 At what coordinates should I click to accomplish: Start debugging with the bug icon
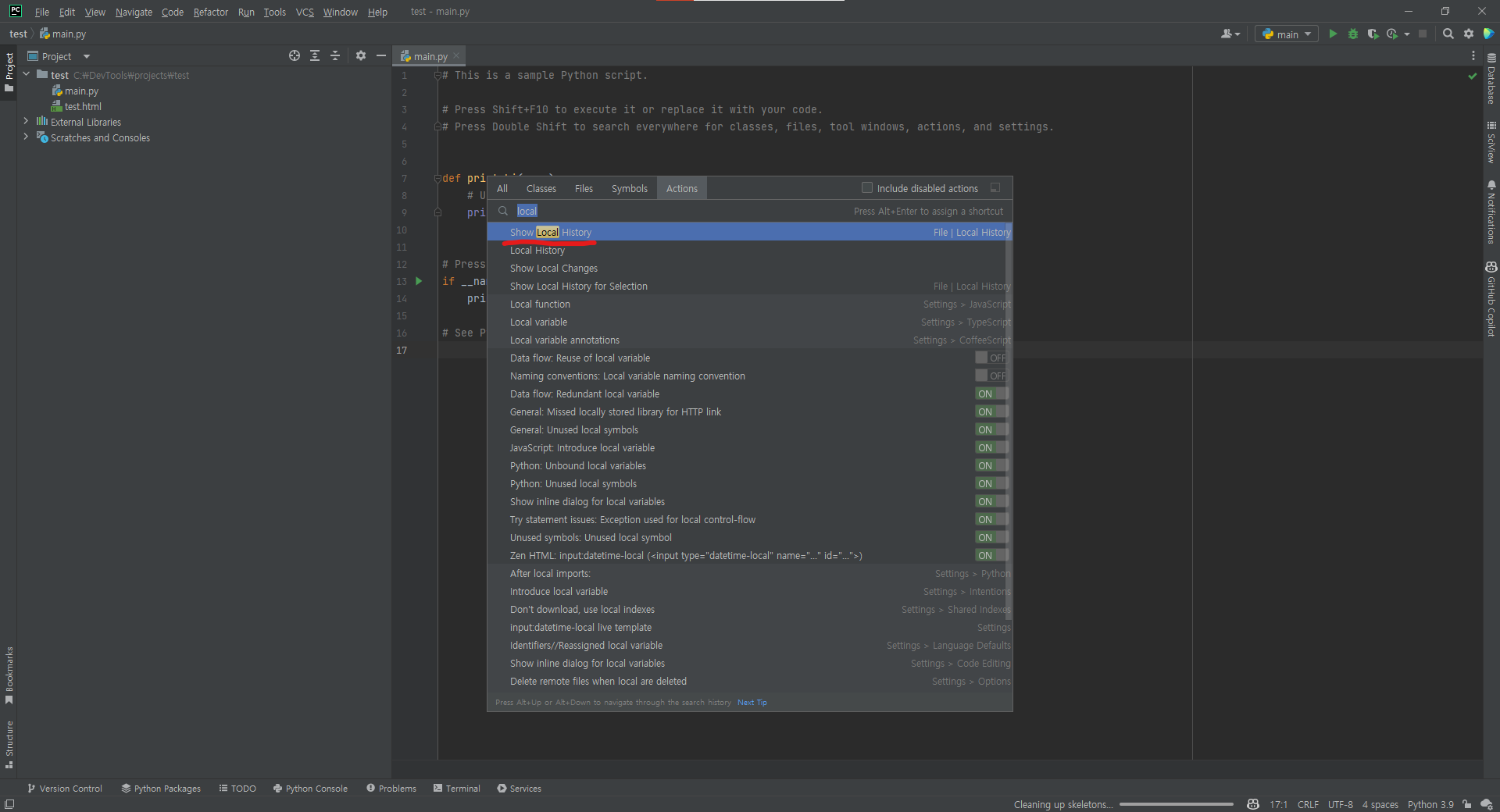pyautogui.click(x=1353, y=34)
